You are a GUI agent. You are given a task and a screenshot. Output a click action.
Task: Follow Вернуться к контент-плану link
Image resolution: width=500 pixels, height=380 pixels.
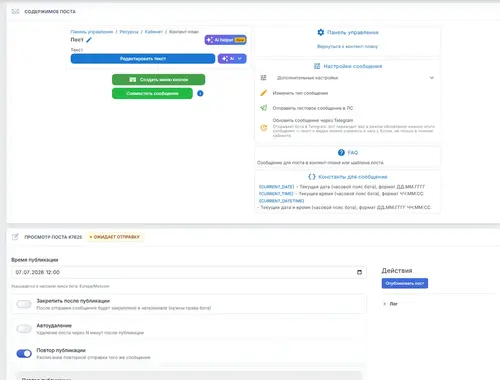click(347, 46)
